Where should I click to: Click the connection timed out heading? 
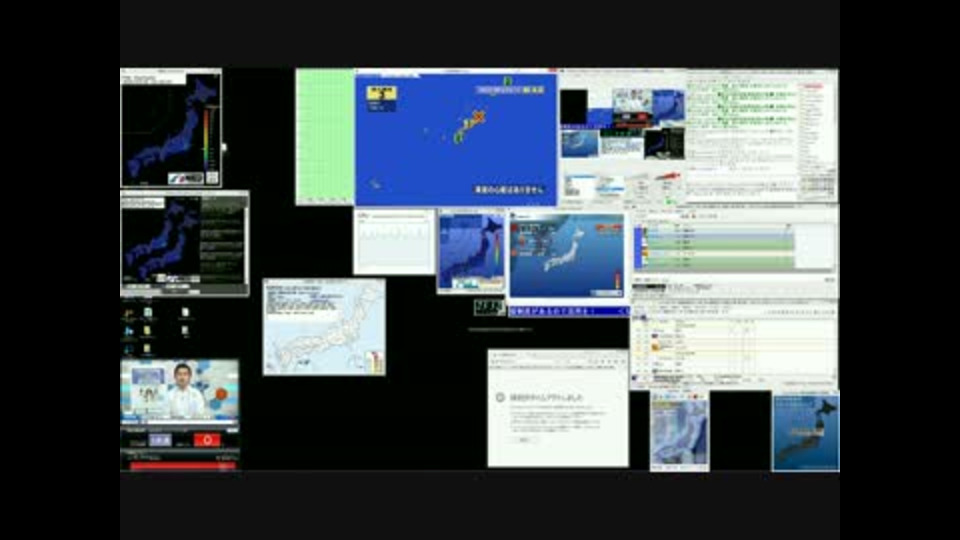(x=546, y=397)
